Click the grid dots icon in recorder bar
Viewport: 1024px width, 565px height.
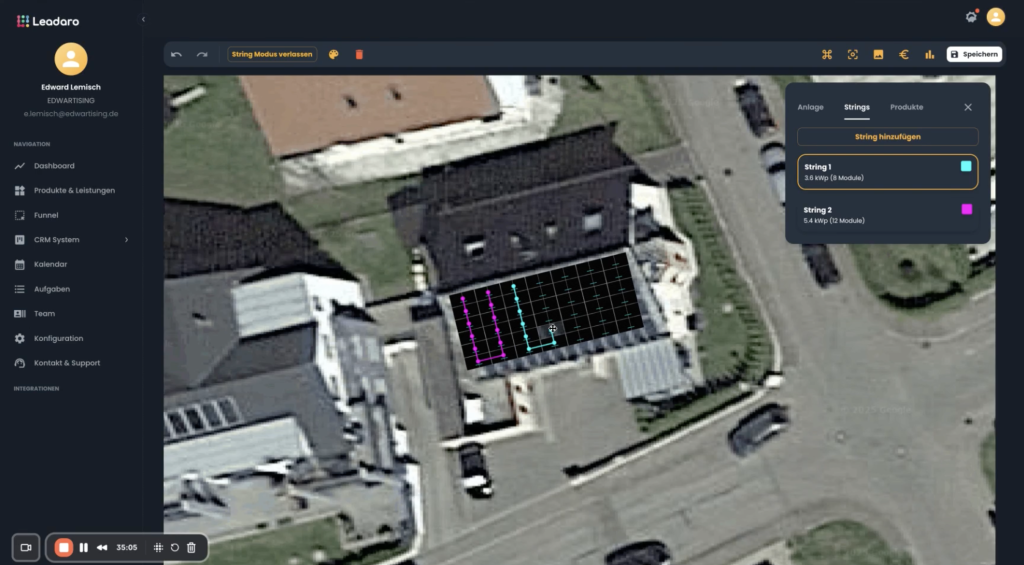click(x=158, y=547)
